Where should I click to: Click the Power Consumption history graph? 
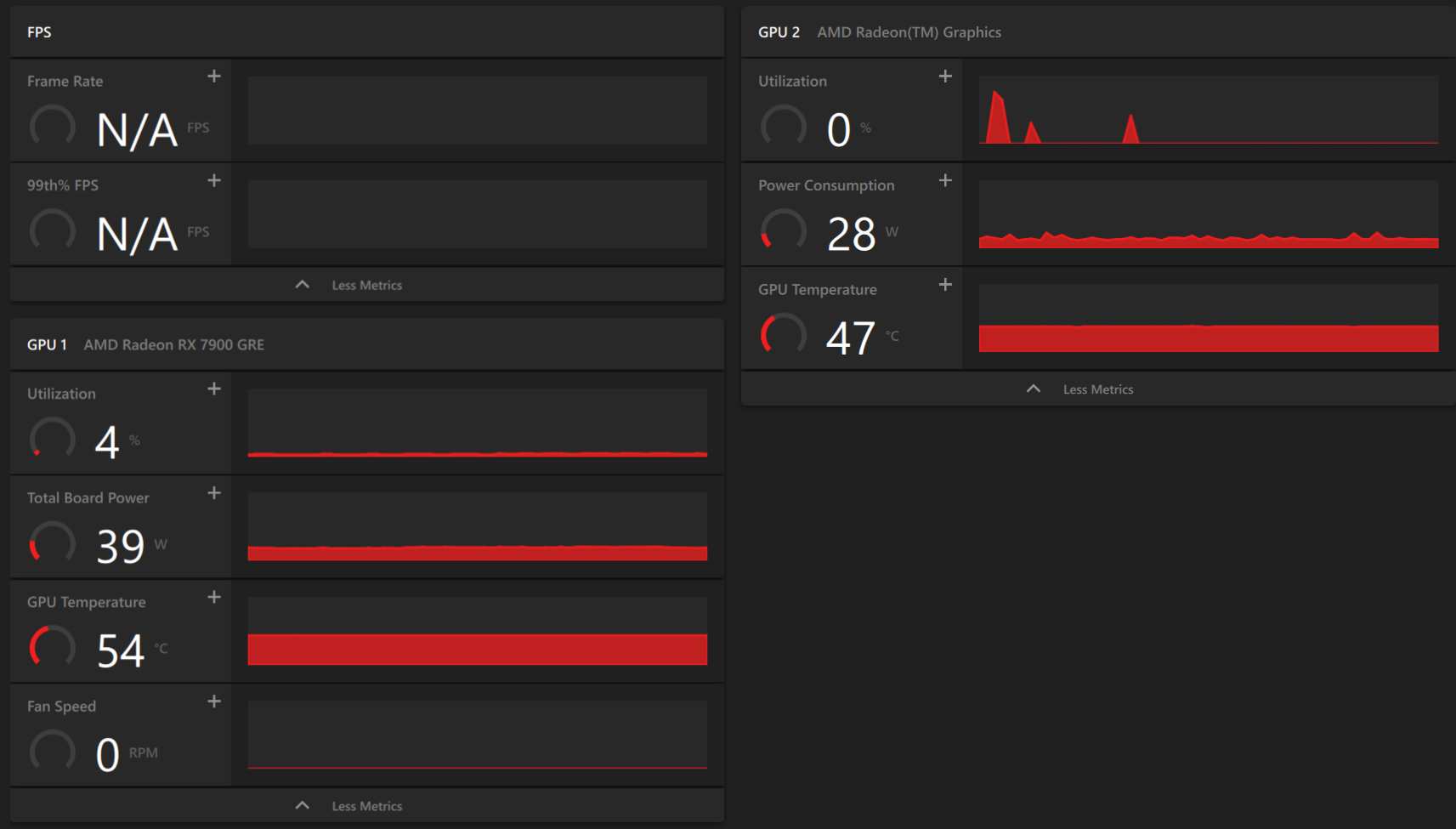pyautogui.click(x=1209, y=214)
